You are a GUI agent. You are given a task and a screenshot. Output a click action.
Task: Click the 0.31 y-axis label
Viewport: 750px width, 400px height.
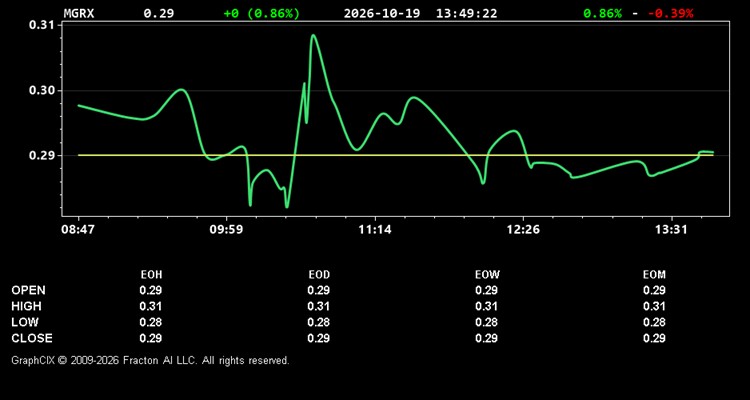pos(41,25)
